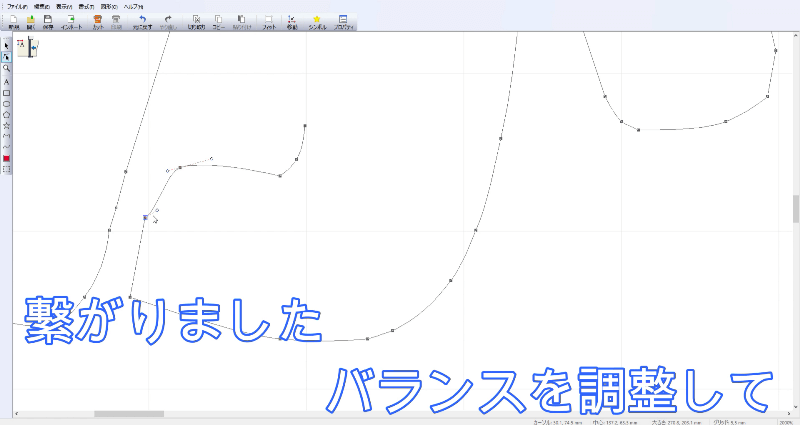The image size is (800, 425).
Task: Click the 中心 center readout in status bar
Action: (x=615, y=422)
